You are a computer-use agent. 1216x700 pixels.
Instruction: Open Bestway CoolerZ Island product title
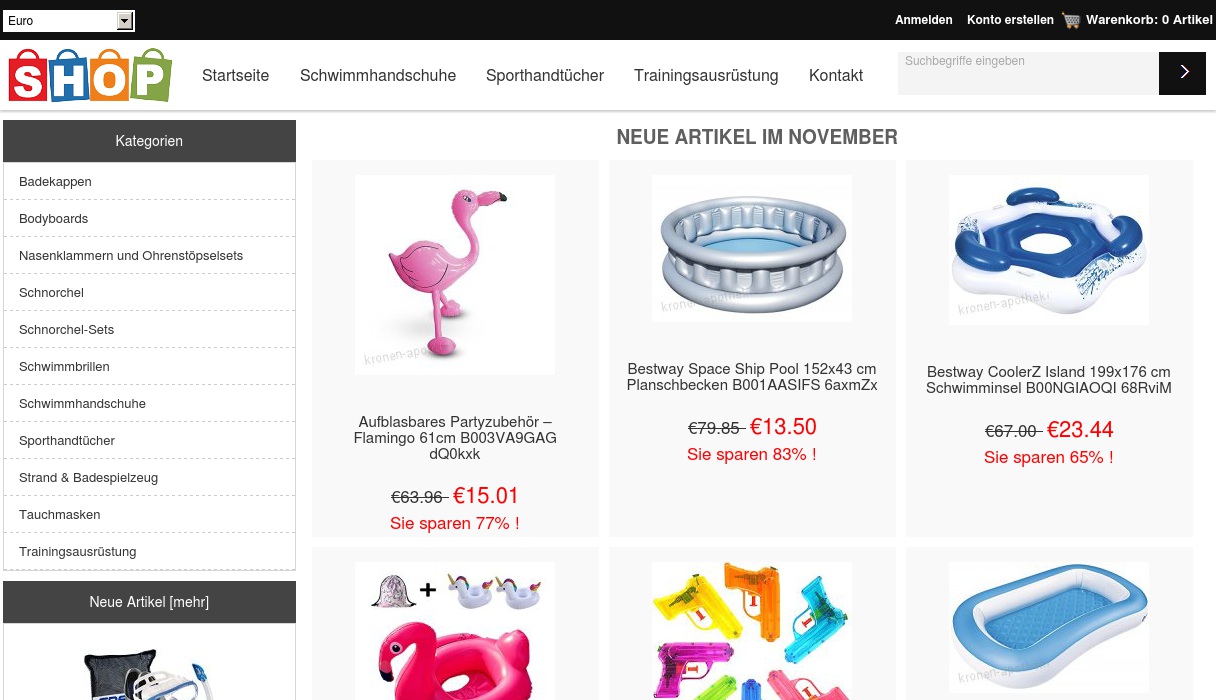point(1048,380)
